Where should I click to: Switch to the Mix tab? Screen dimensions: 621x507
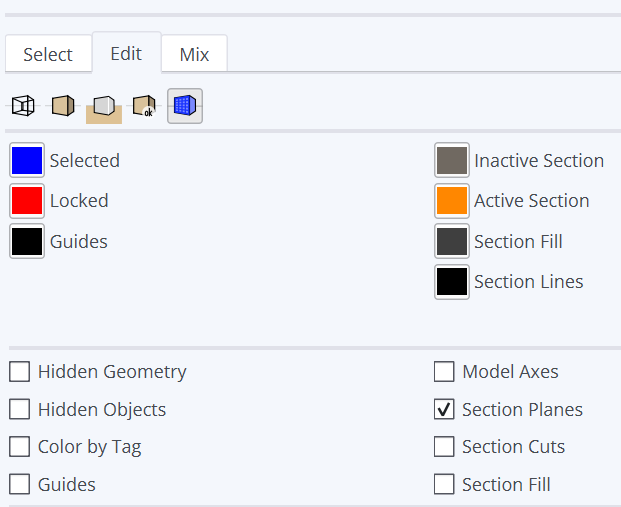point(194,54)
